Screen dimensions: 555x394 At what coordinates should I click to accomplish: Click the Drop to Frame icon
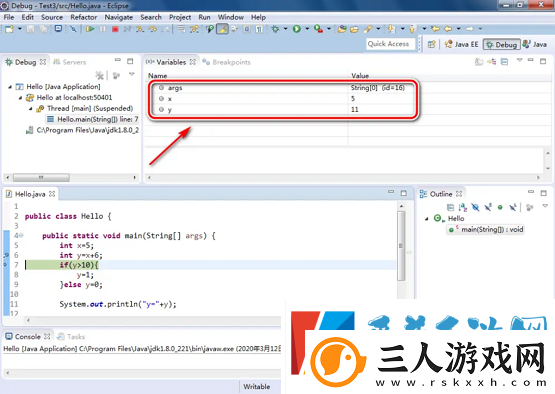[x=181, y=29]
